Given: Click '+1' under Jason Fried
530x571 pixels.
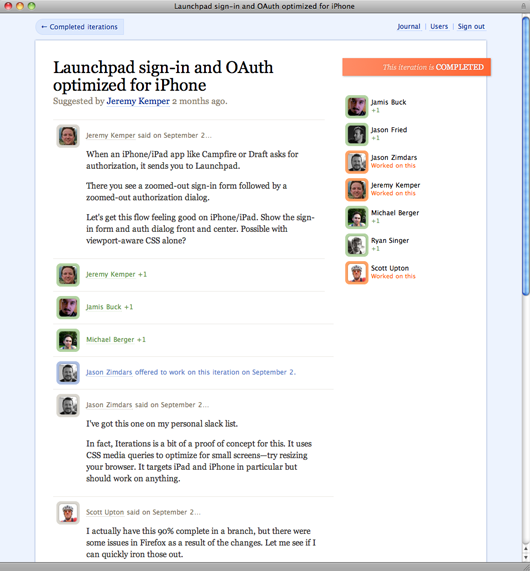Looking at the screenshot, I should point(375,138).
